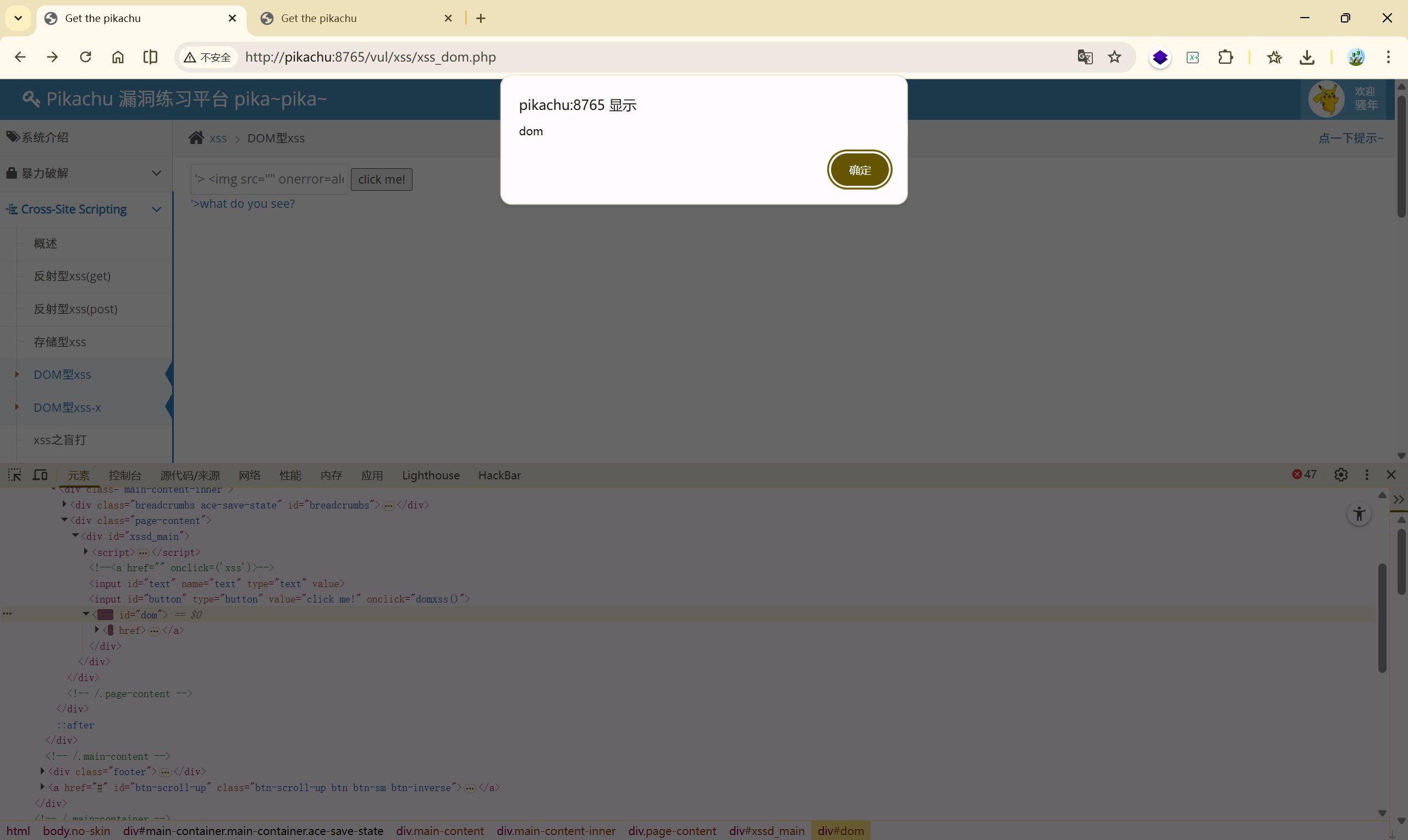Collapse the div id="dom" node
Viewport: 1408px width, 840px height.
86,614
